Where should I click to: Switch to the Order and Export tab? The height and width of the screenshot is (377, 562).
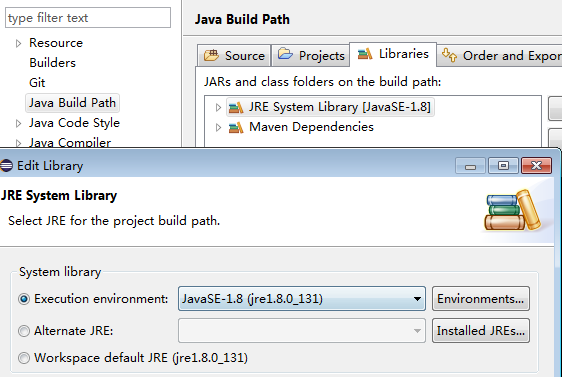pos(500,56)
